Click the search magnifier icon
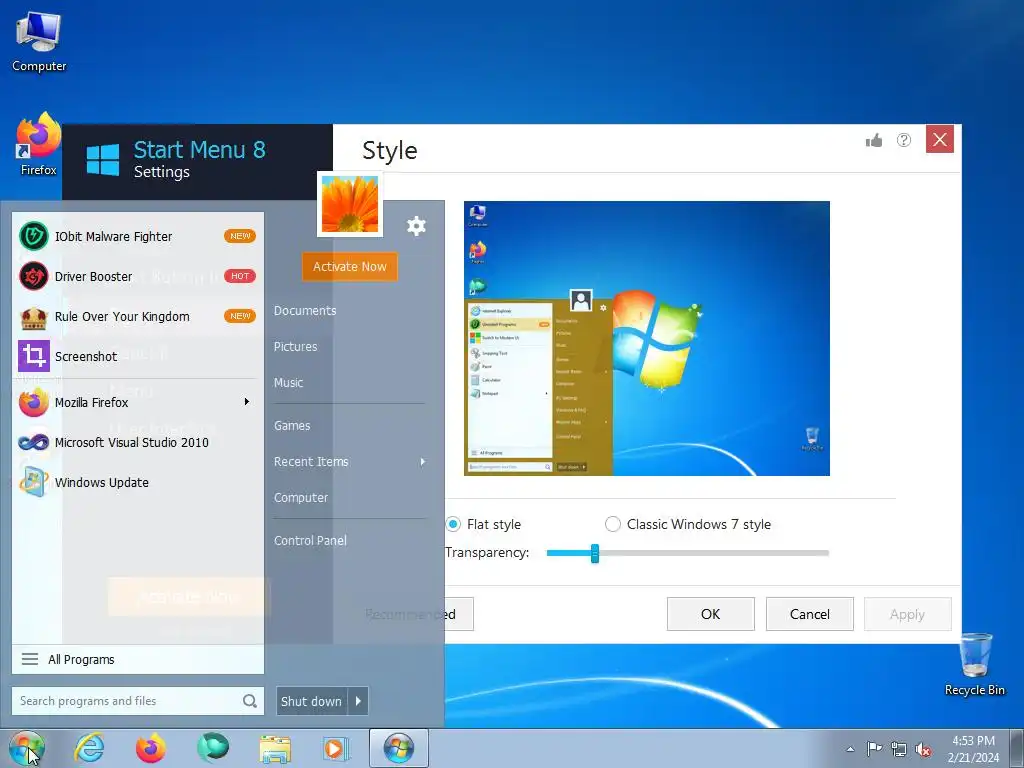The width and height of the screenshot is (1024, 768). (249, 701)
